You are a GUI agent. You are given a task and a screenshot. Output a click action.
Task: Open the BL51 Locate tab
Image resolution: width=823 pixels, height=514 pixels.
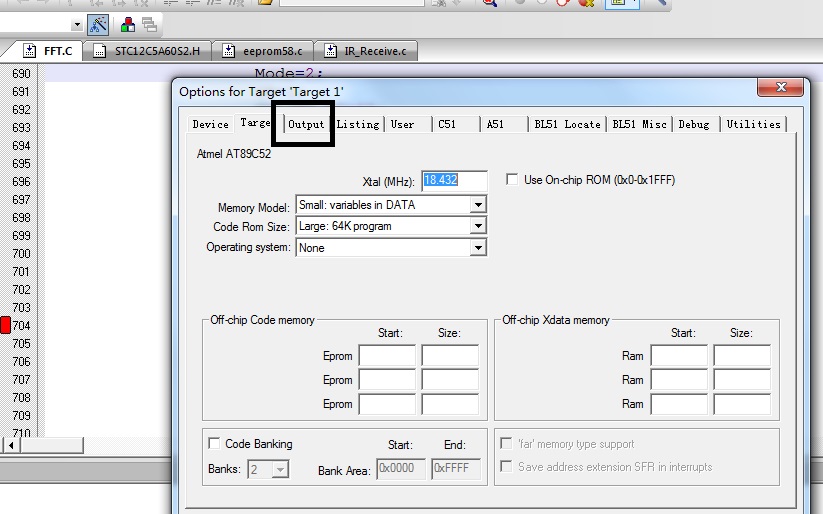pos(567,124)
